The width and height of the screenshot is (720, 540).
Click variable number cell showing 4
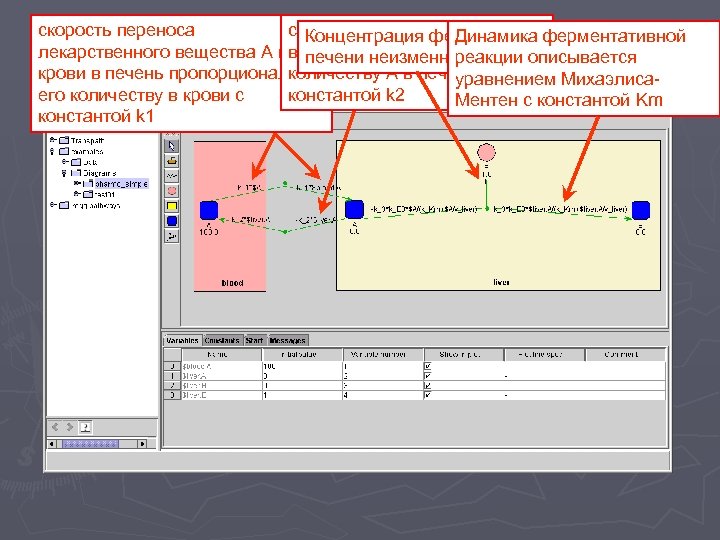point(382,395)
